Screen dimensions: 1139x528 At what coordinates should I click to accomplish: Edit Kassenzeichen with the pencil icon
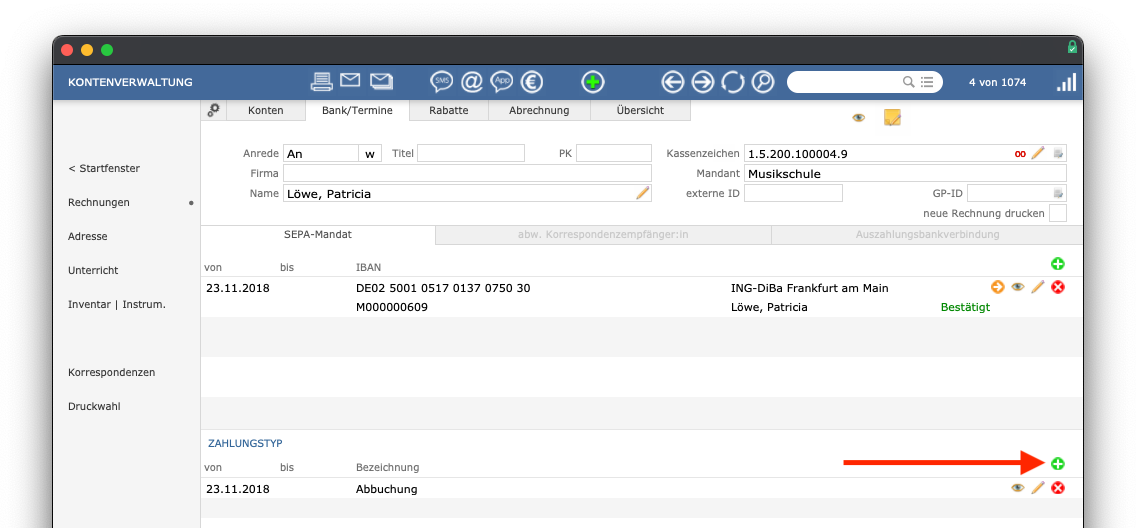coord(1038,153)
